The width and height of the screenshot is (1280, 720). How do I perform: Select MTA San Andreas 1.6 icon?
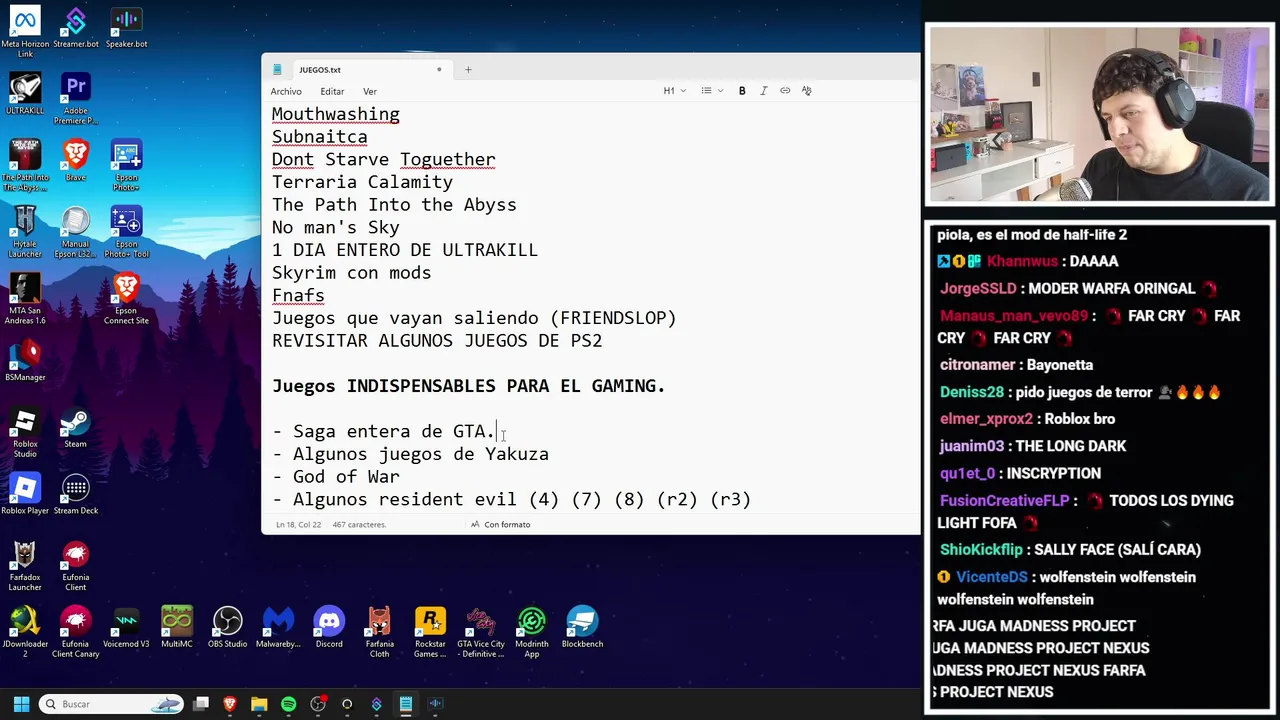click(x=25, y=298)
